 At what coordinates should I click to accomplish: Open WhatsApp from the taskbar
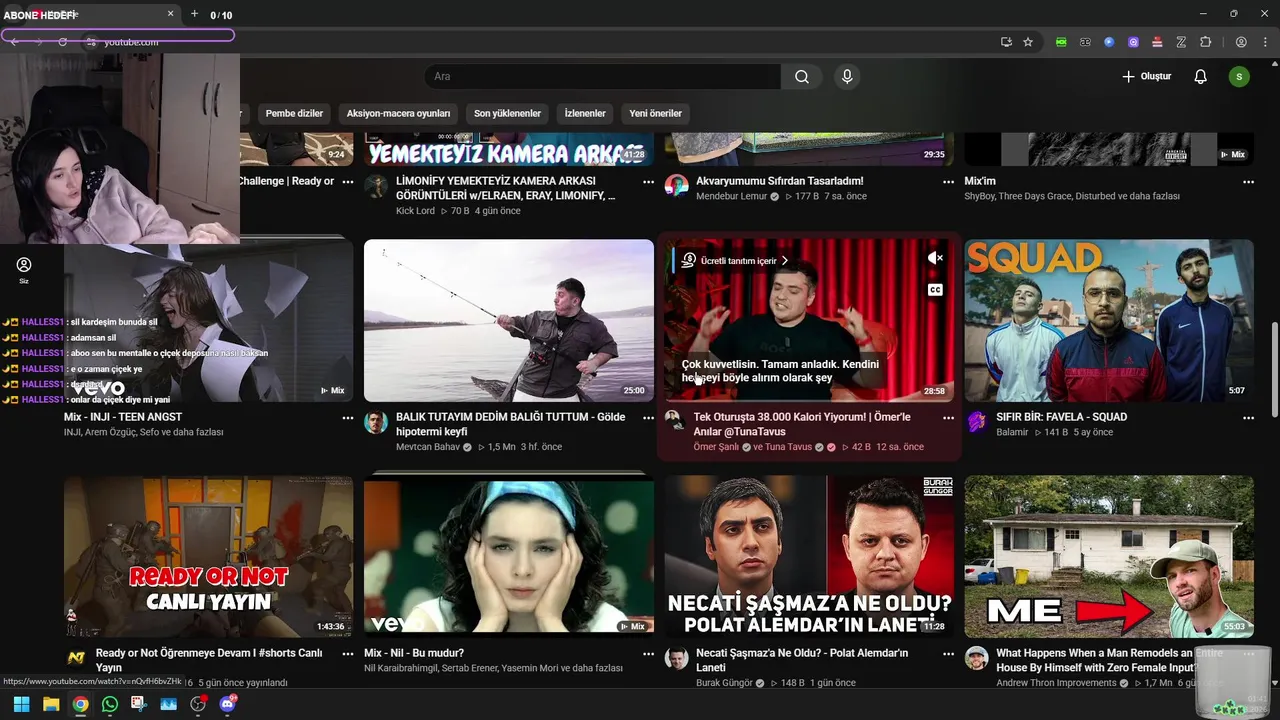click(110, 704)
